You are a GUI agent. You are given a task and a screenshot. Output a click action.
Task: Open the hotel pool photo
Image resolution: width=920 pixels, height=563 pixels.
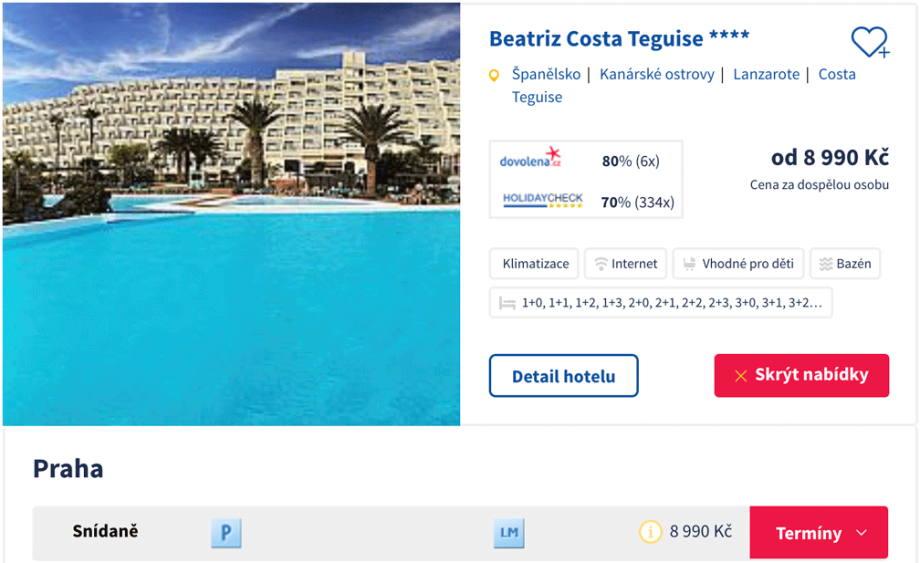[231, 215]
